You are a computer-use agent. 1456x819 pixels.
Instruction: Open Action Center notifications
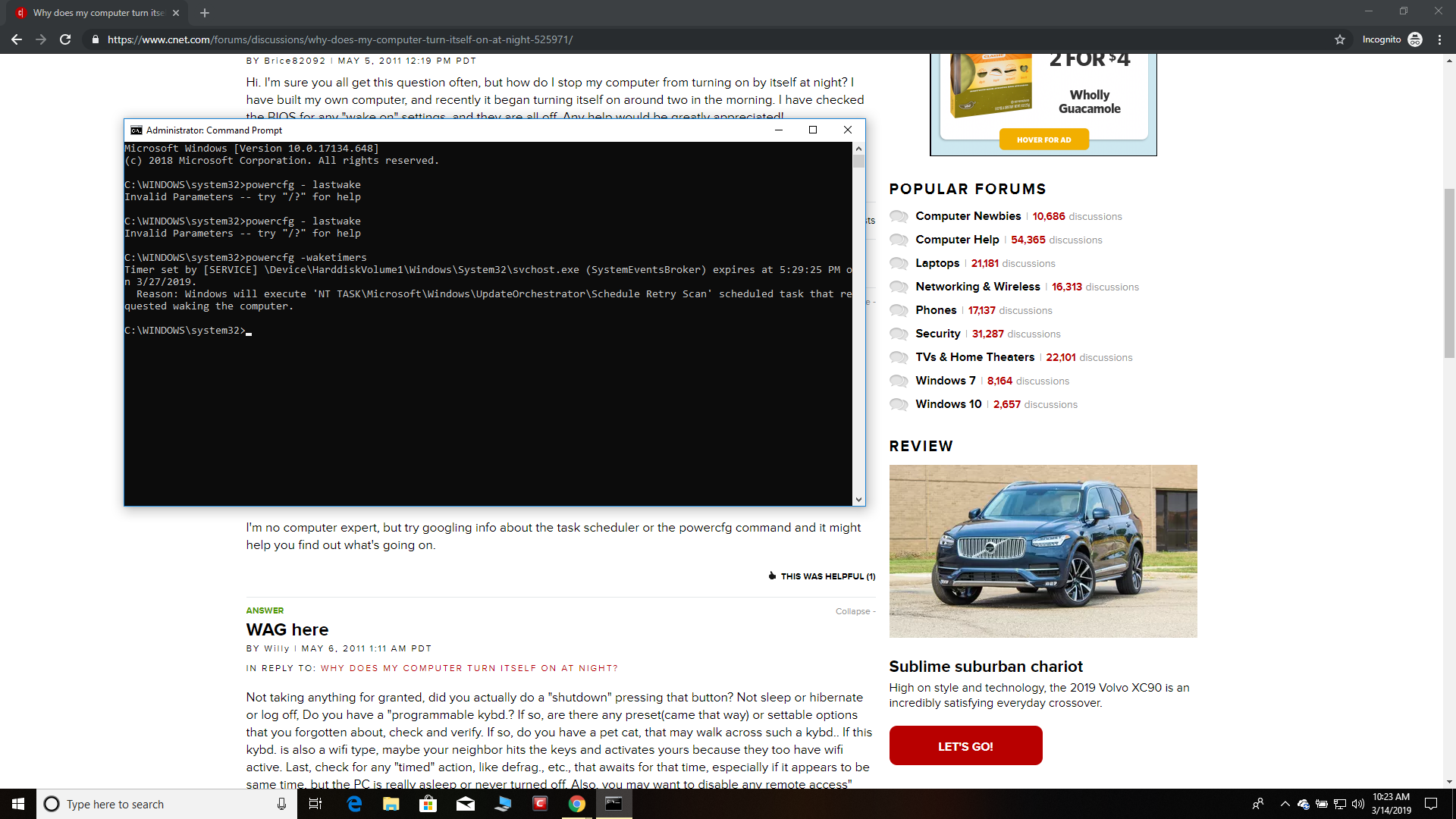click(x=1431, y=804)
